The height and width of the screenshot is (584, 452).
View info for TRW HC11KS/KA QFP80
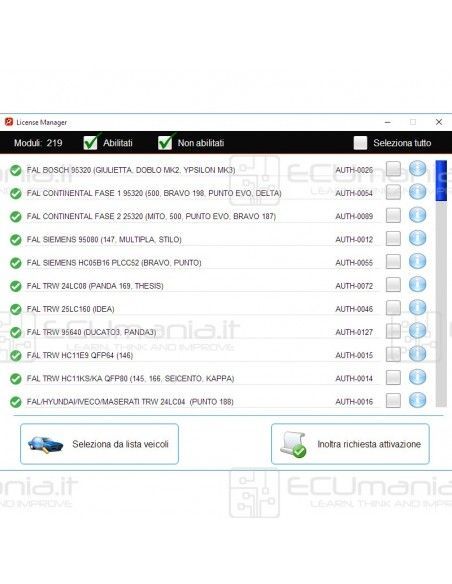[x=417, y=377]
